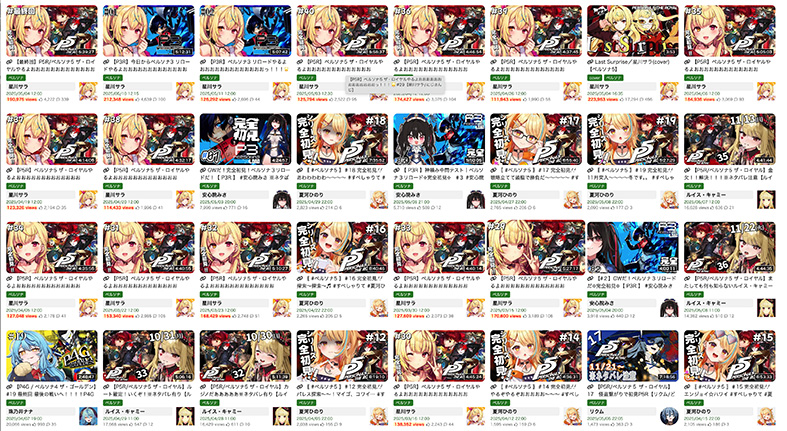Screen dimensions: 787x431
Task: Click 星川サラ's avatar on the #最終回 card
Action: point(88,91)
